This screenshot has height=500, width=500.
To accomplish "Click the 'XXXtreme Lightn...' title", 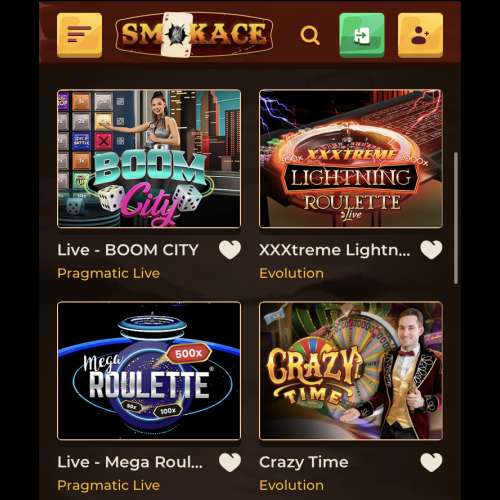I will pos(335,250).
